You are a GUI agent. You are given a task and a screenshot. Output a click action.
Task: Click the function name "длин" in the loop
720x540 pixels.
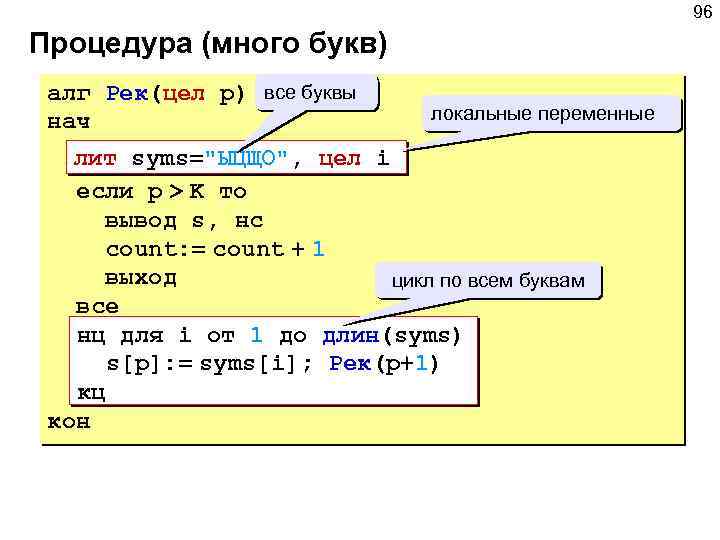click(351, 337)
